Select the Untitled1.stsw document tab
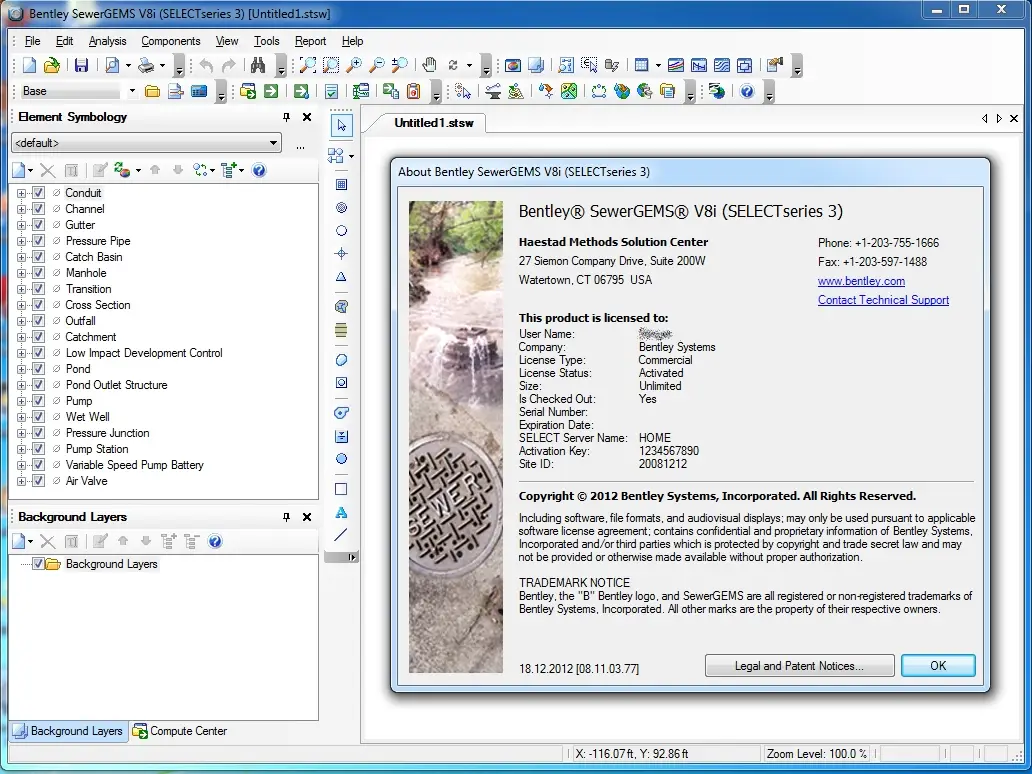The width and height of the screenshot is (1032, 774). (434, 122)
